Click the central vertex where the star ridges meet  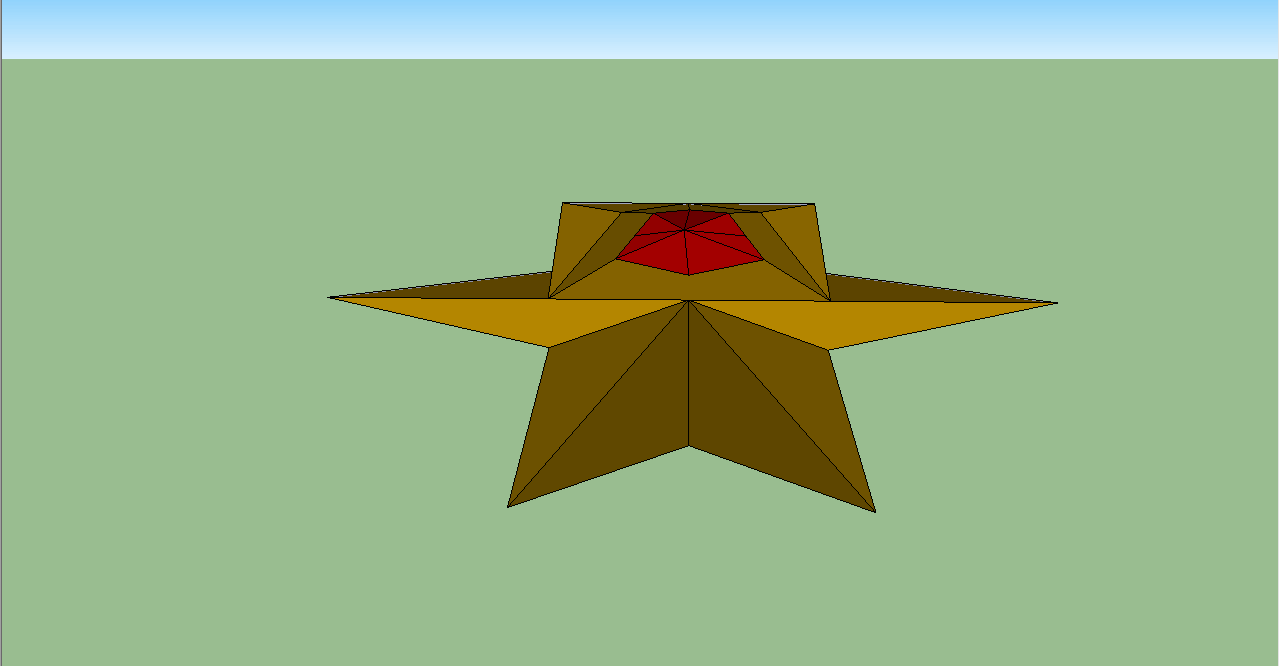coord(689,300)
